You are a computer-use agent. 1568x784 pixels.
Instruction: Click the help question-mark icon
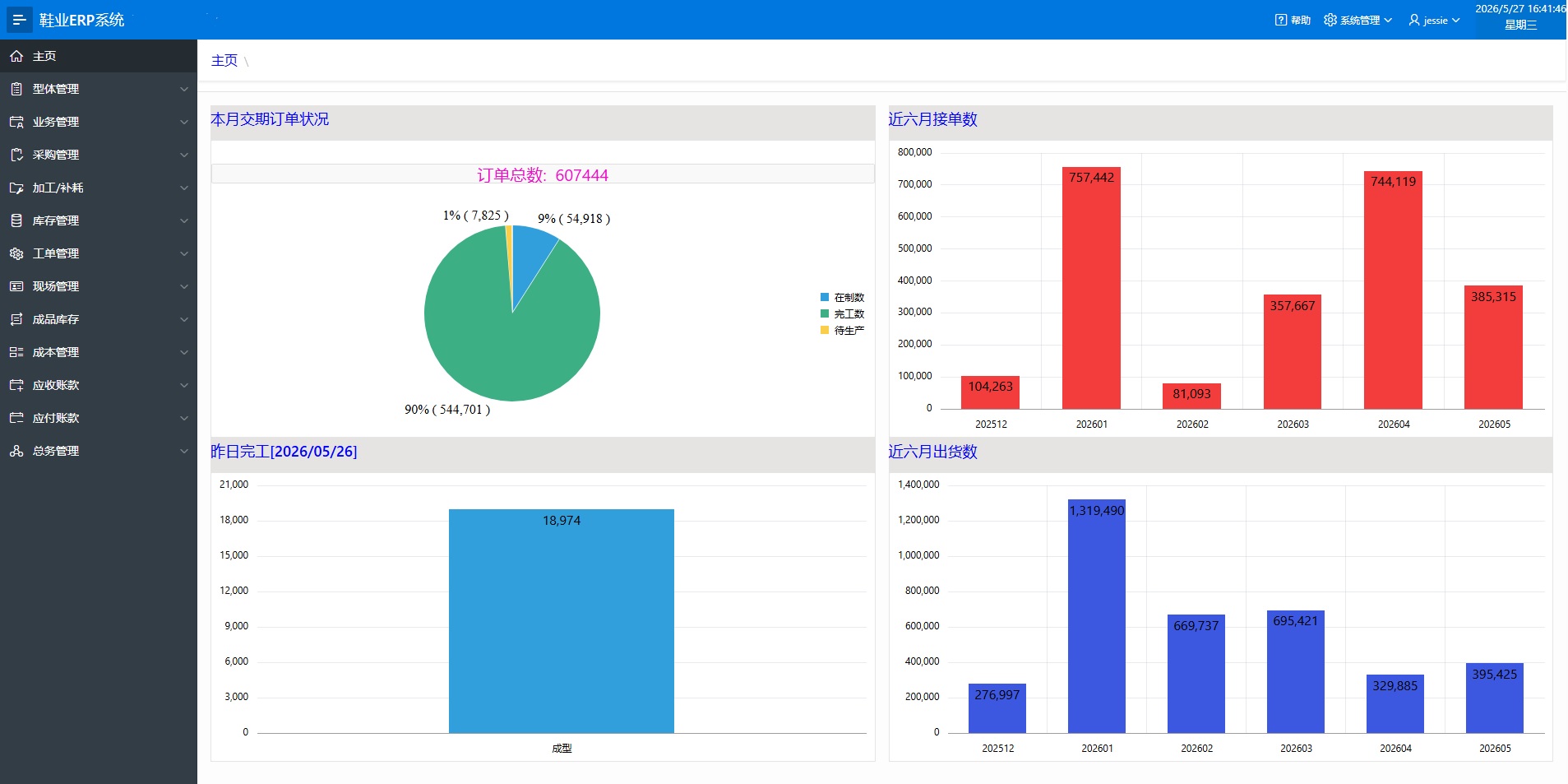coord(1281,20)
